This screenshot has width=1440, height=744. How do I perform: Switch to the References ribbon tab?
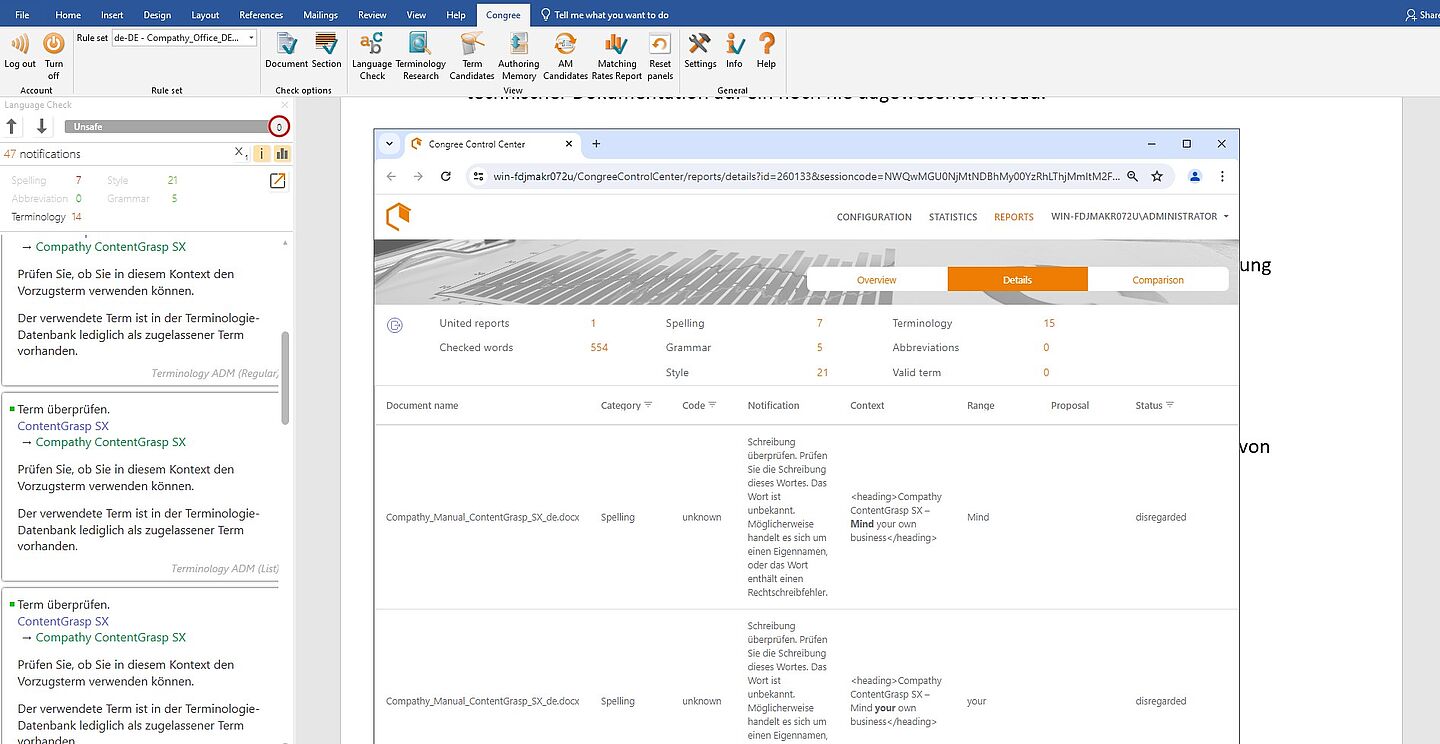click(261, 15)
